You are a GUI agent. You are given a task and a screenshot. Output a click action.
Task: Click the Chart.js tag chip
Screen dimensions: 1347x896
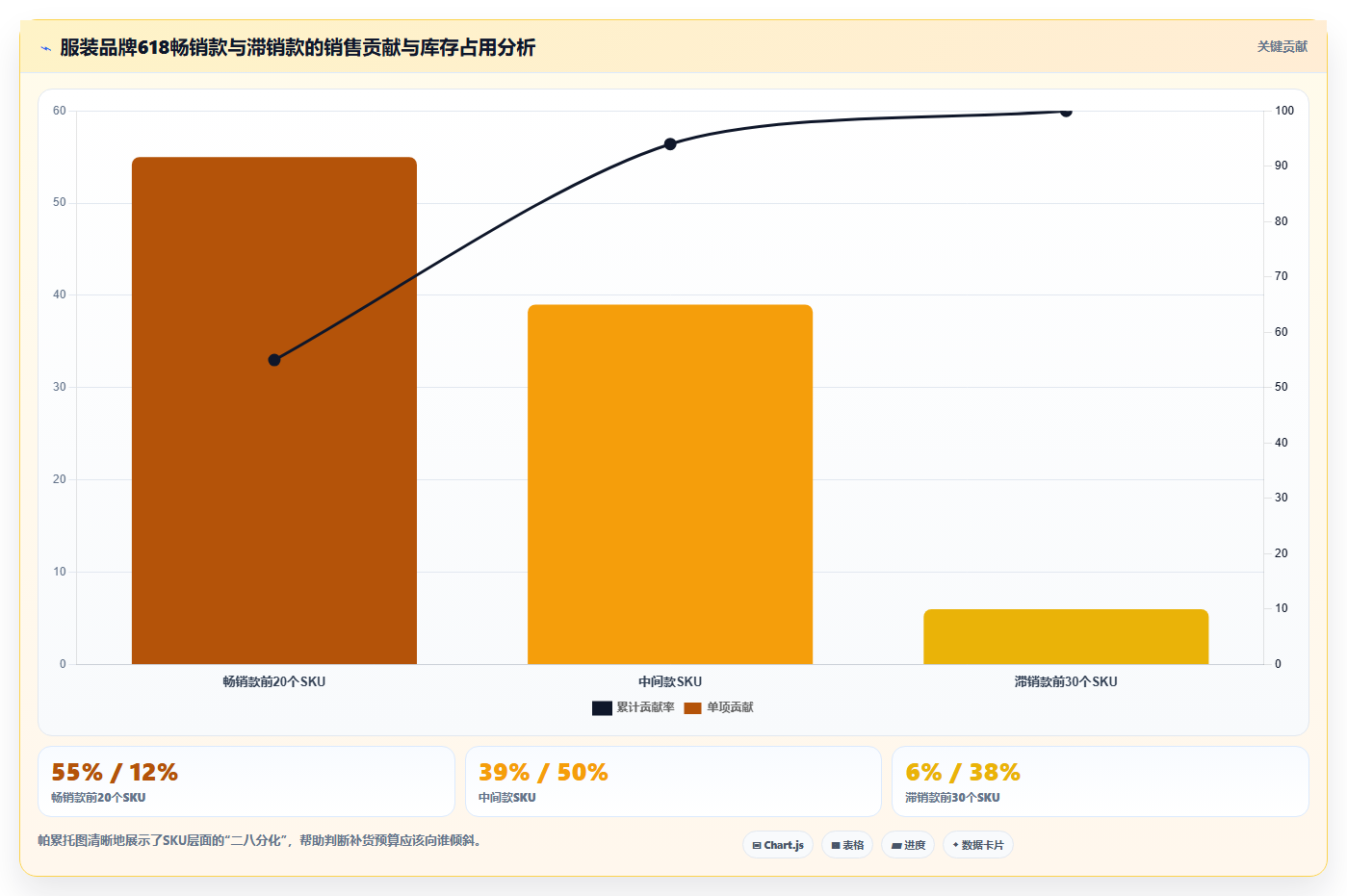pyautogui.click(x=778, y=845)
